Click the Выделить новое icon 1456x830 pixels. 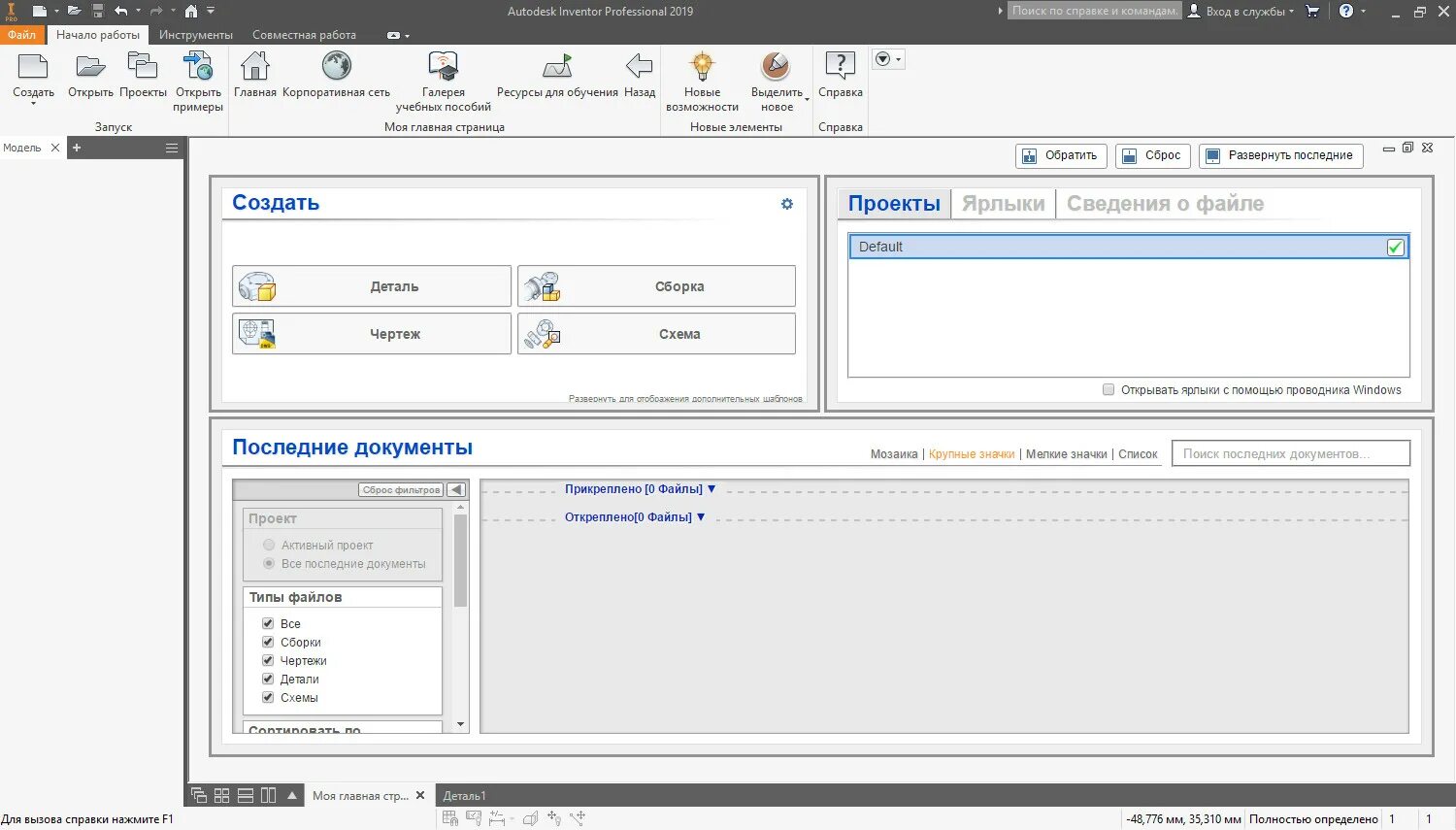776,67
